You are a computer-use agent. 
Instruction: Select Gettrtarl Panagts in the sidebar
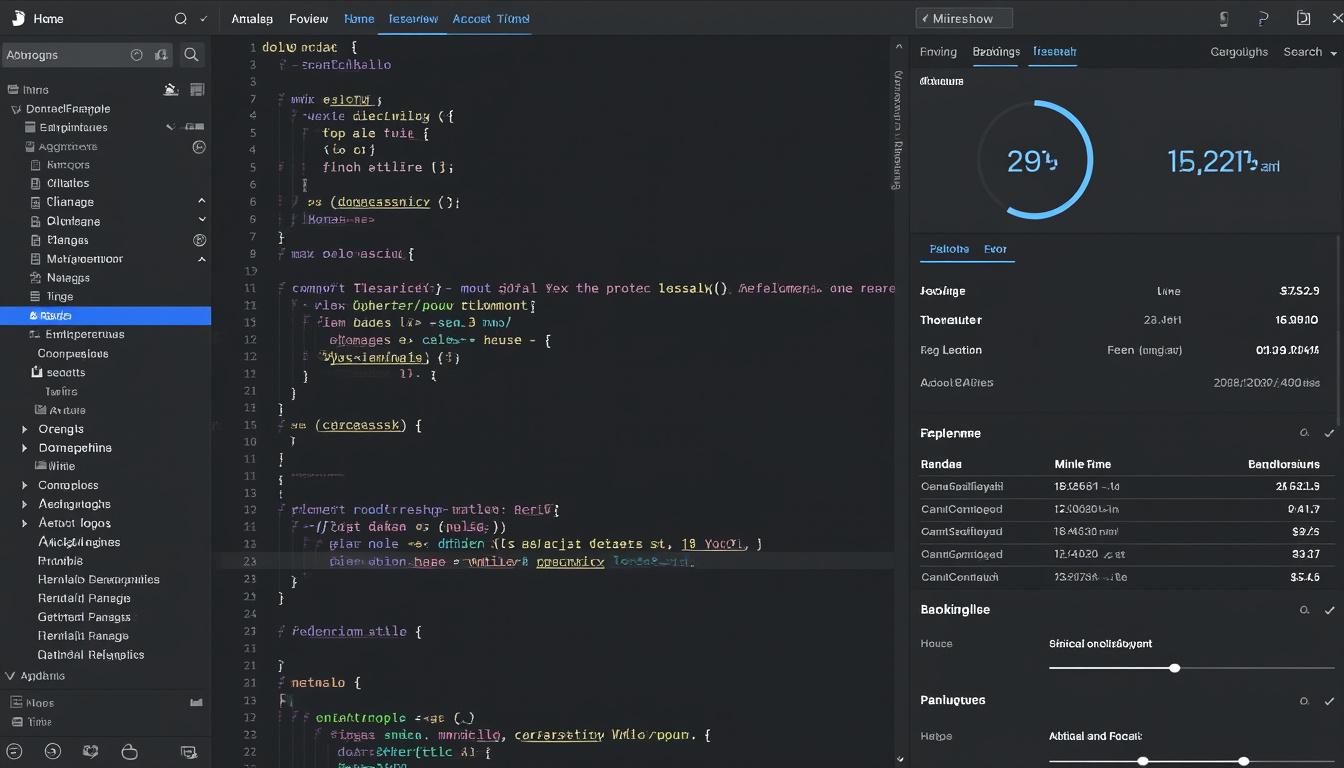coord(84,617)
